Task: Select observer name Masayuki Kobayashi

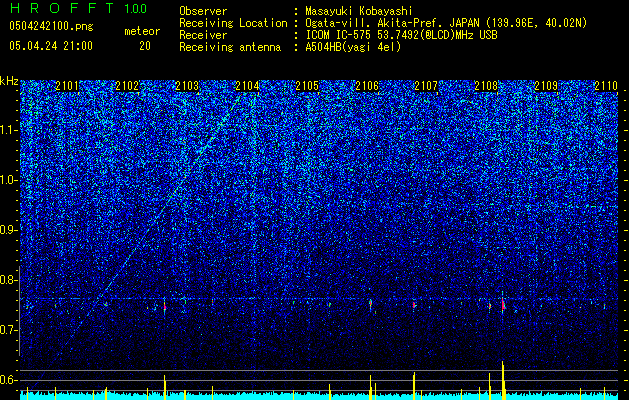Action: [x=359, y=11]
